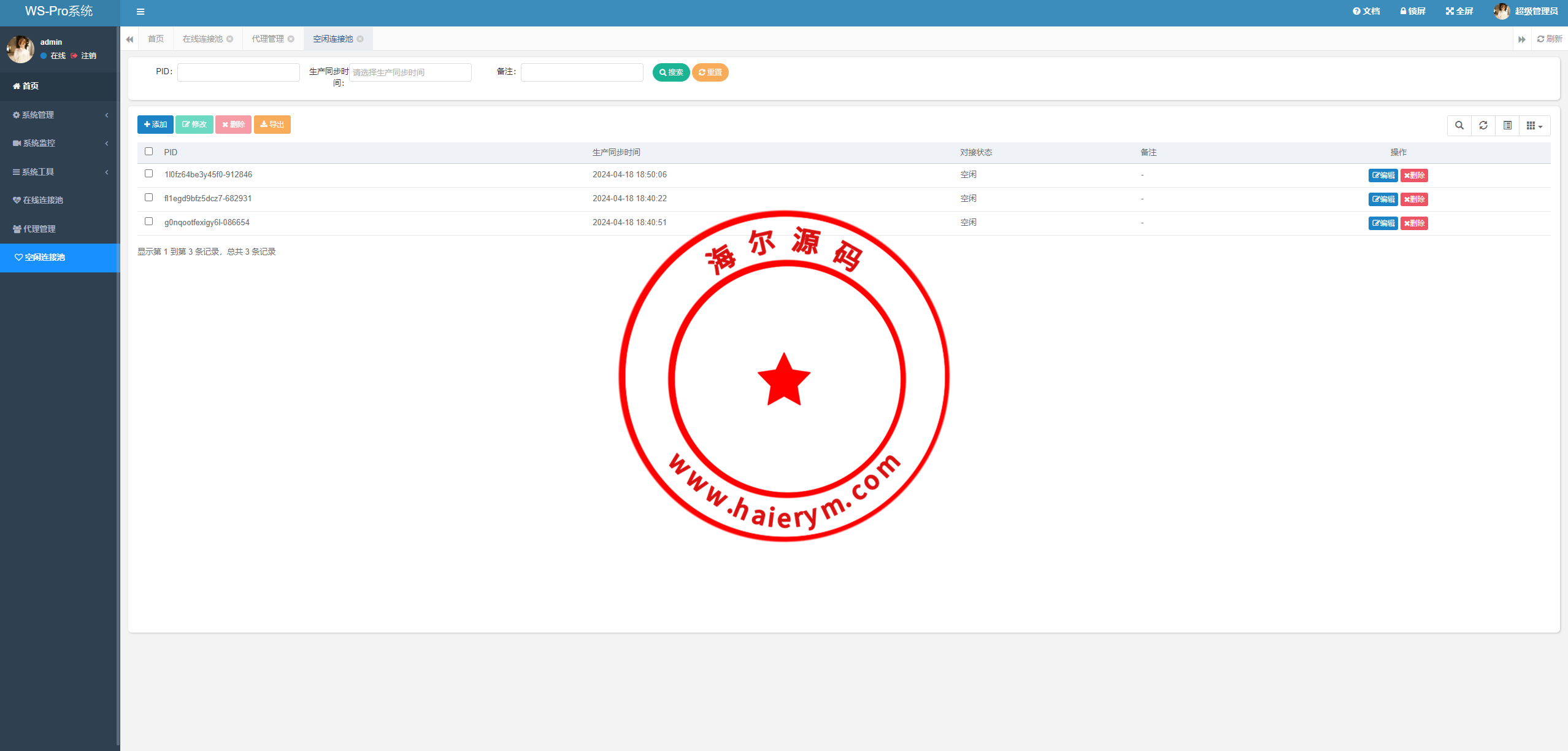
Task: Click the tabs scroll-left double arrow
Action: click(129, 39)
